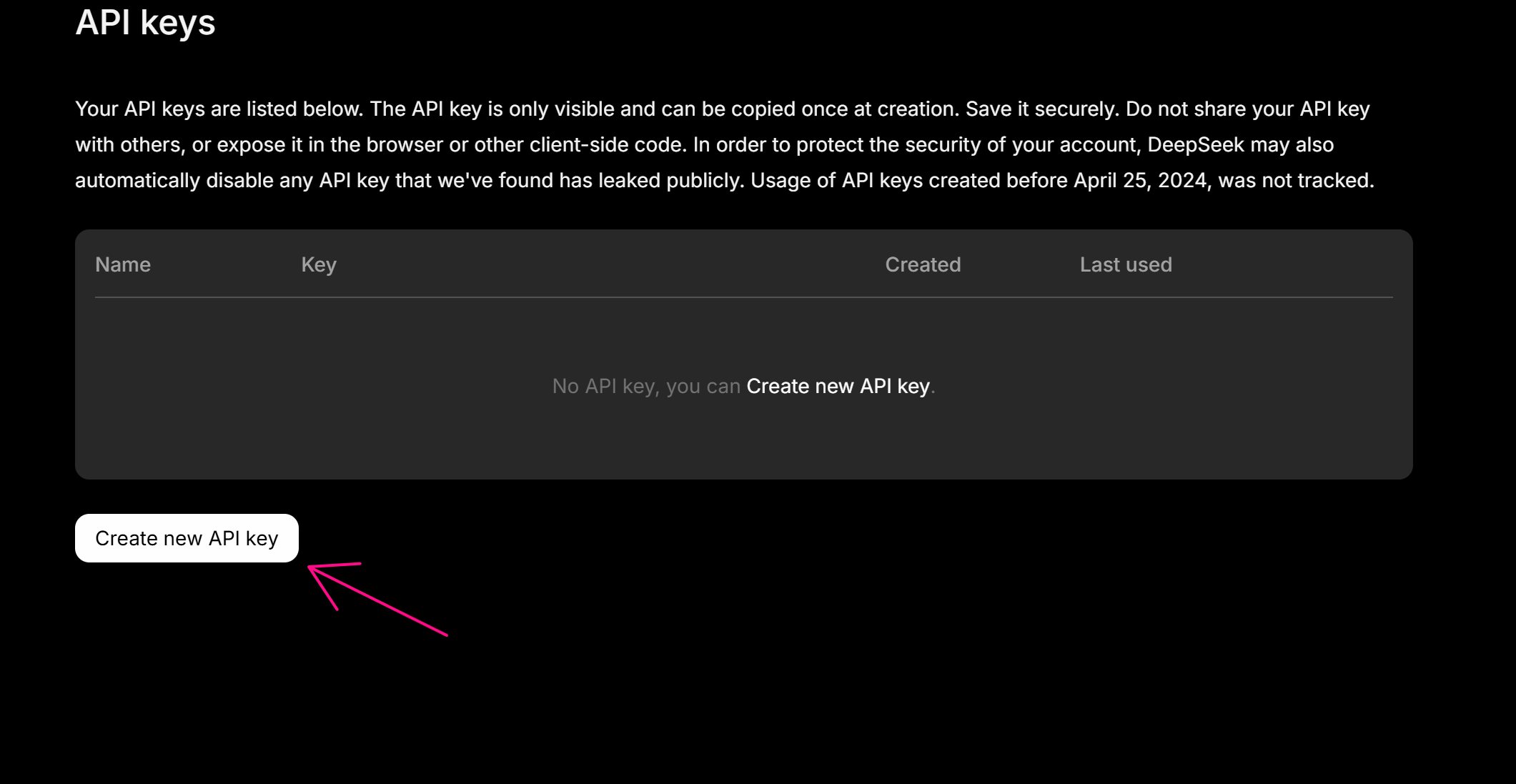
Task: Click the word DeepSeek in the description
Action: (1195, 144)
